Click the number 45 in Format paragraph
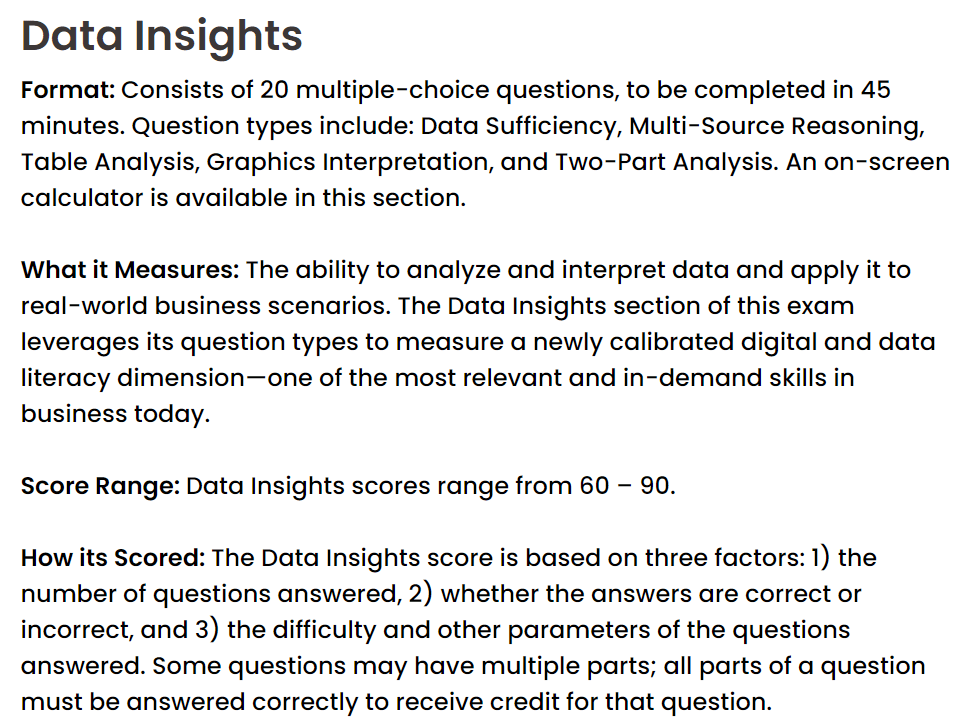Image resolution: width=956 pixels, height=721 pixels. pyautogui.click(x=876, y=90)
